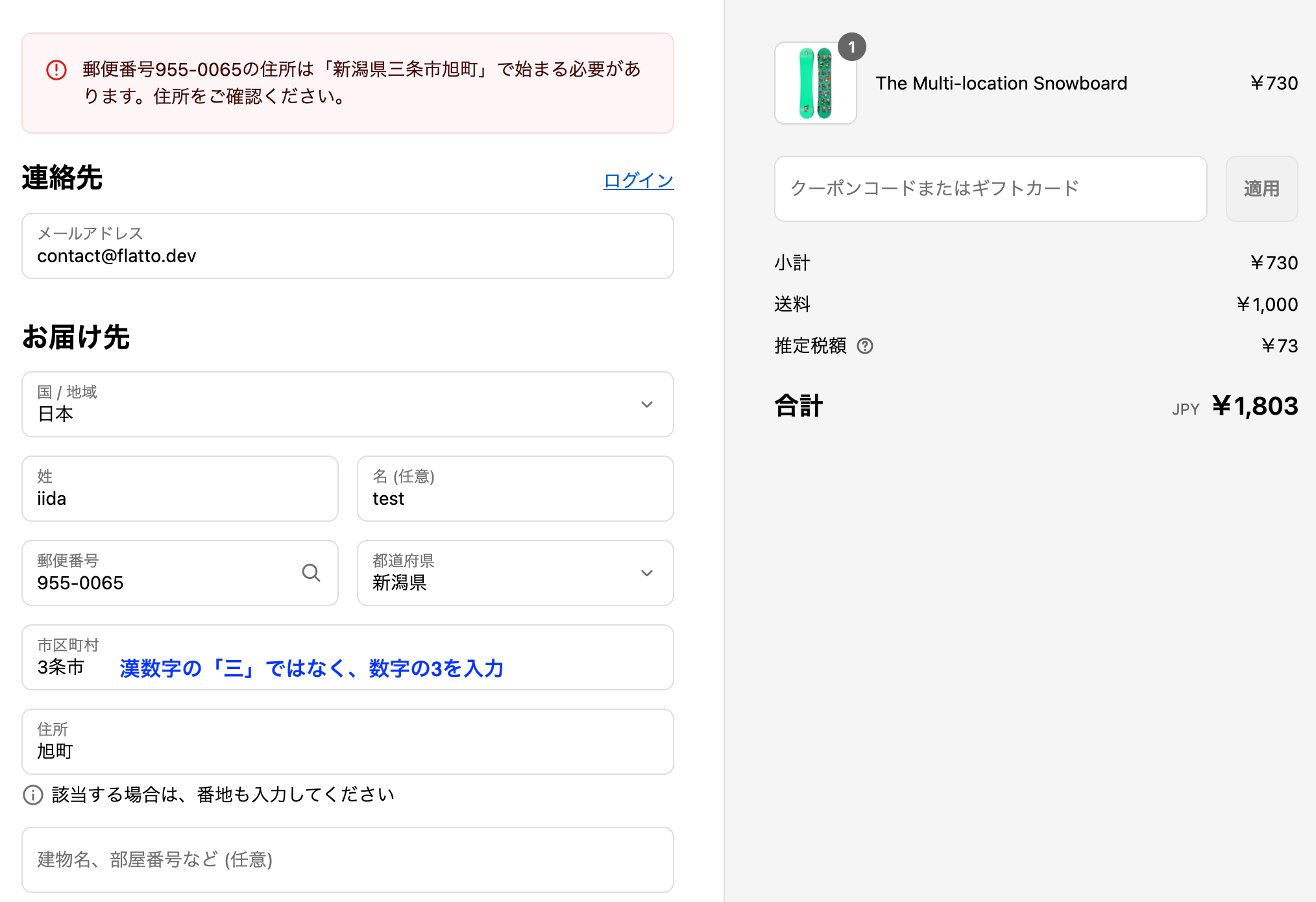Select the 名 (任意) first name field
The image size is (1316, 902).
point(515,489)
